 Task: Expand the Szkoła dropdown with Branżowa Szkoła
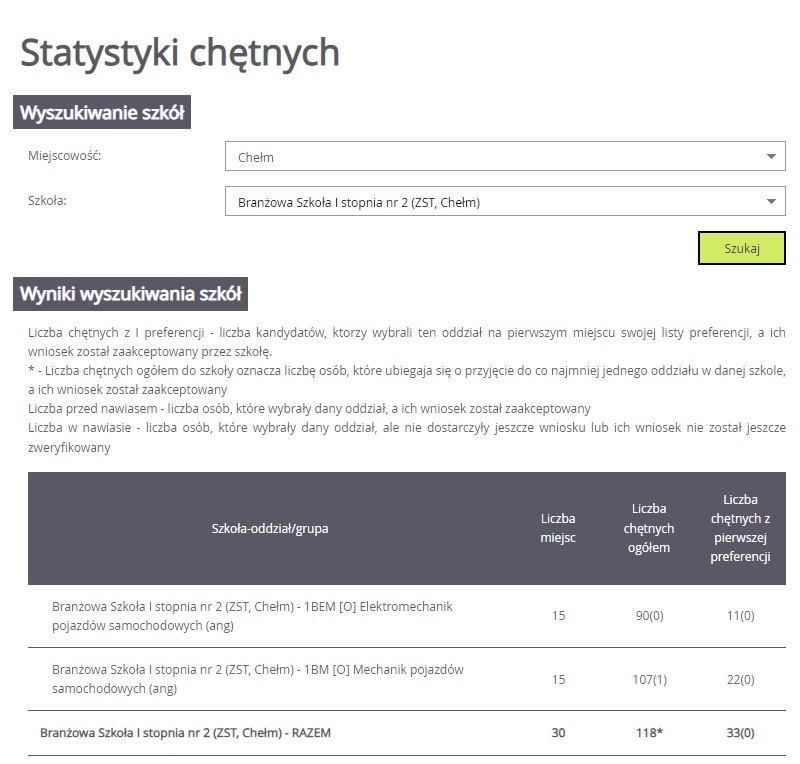pyautogui.click(x=505, y=202)
